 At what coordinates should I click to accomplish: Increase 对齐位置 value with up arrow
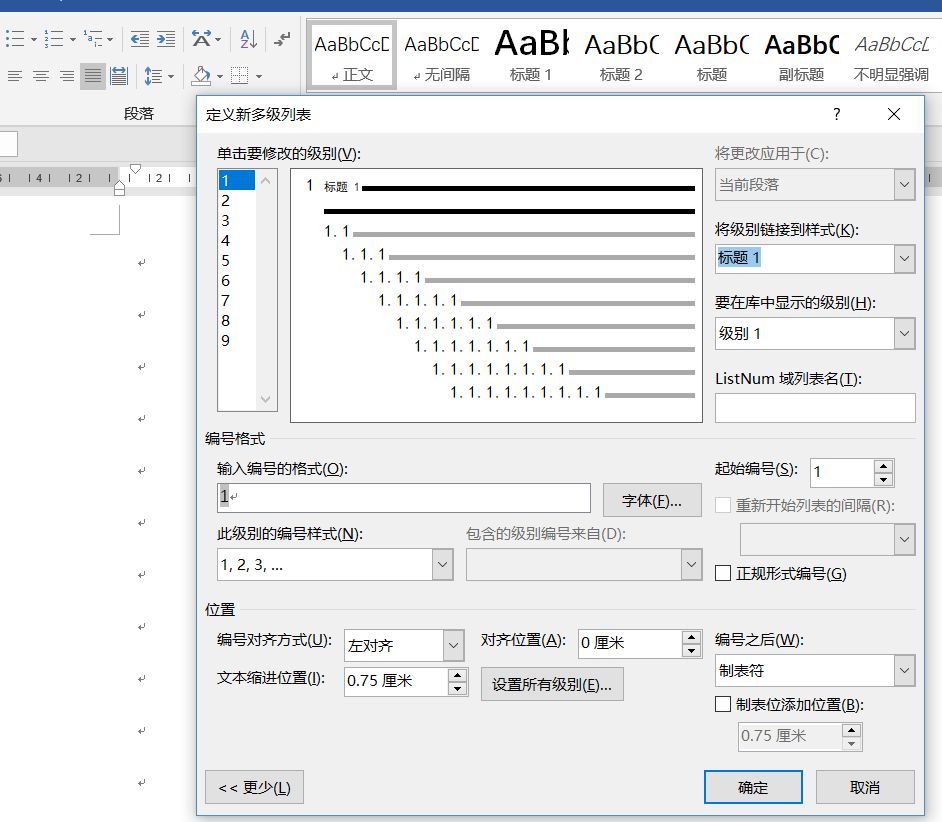tap(691, 637)
